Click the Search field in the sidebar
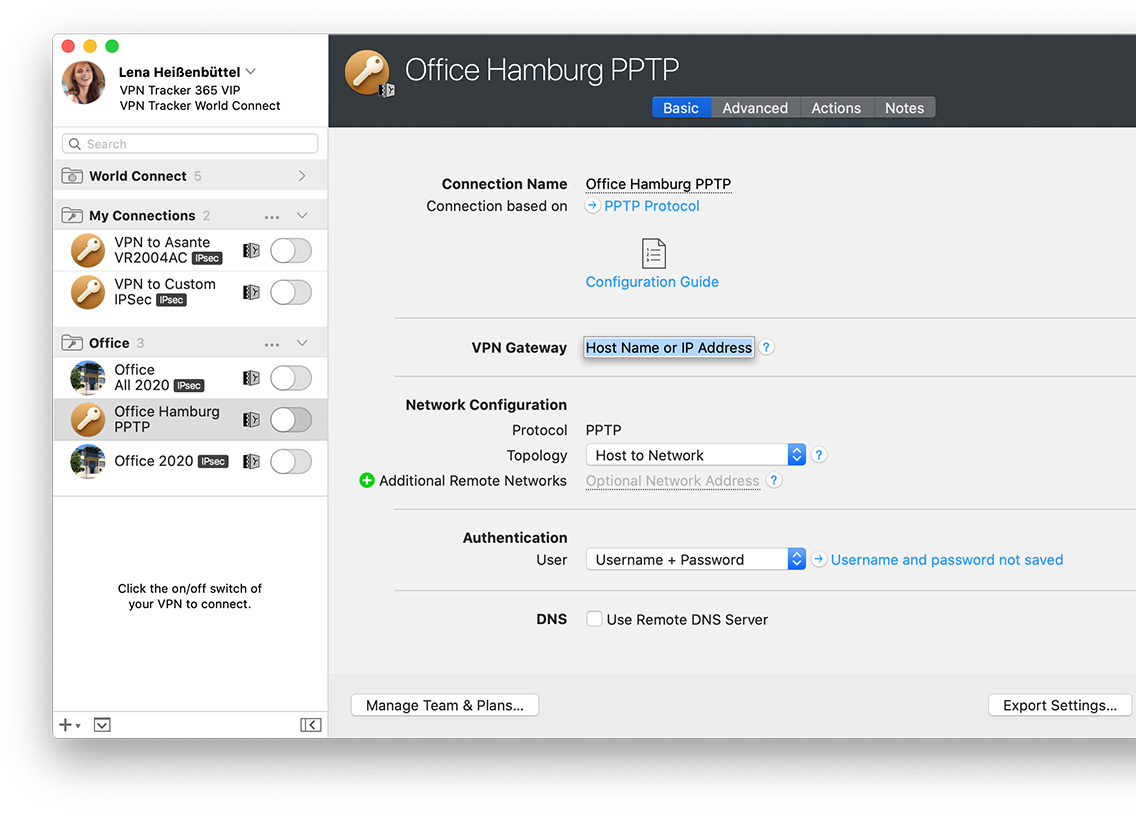1136x820 pixels. pyautogui.click(x=190, y=144)
